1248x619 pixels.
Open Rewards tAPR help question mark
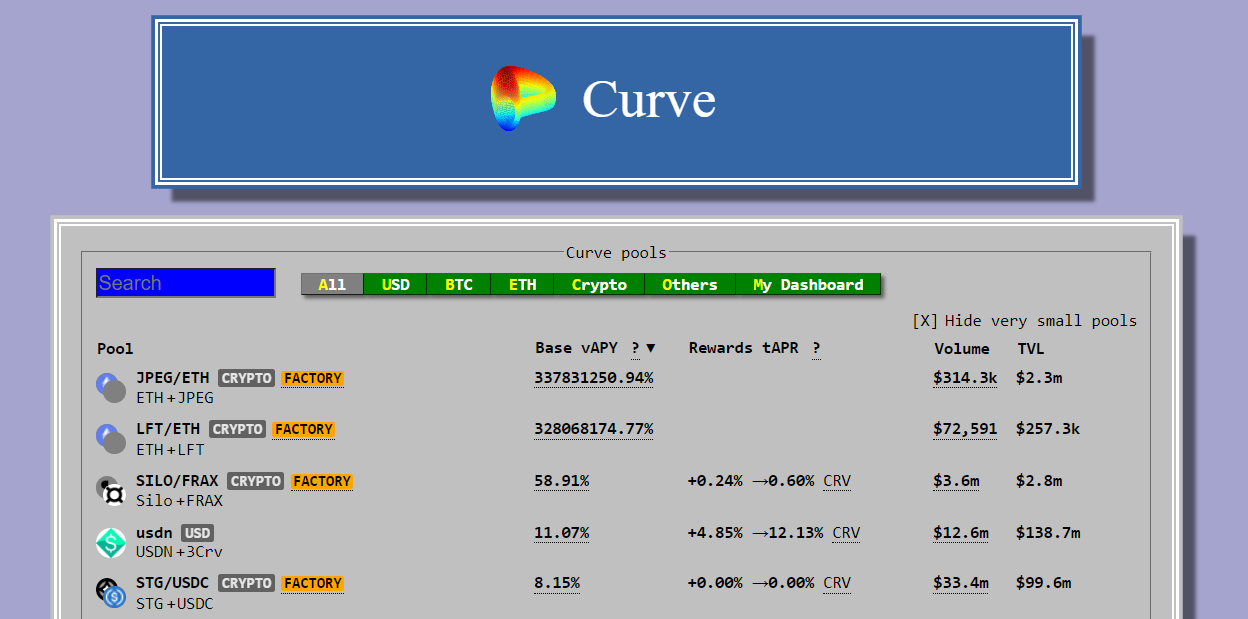point(816,348)
